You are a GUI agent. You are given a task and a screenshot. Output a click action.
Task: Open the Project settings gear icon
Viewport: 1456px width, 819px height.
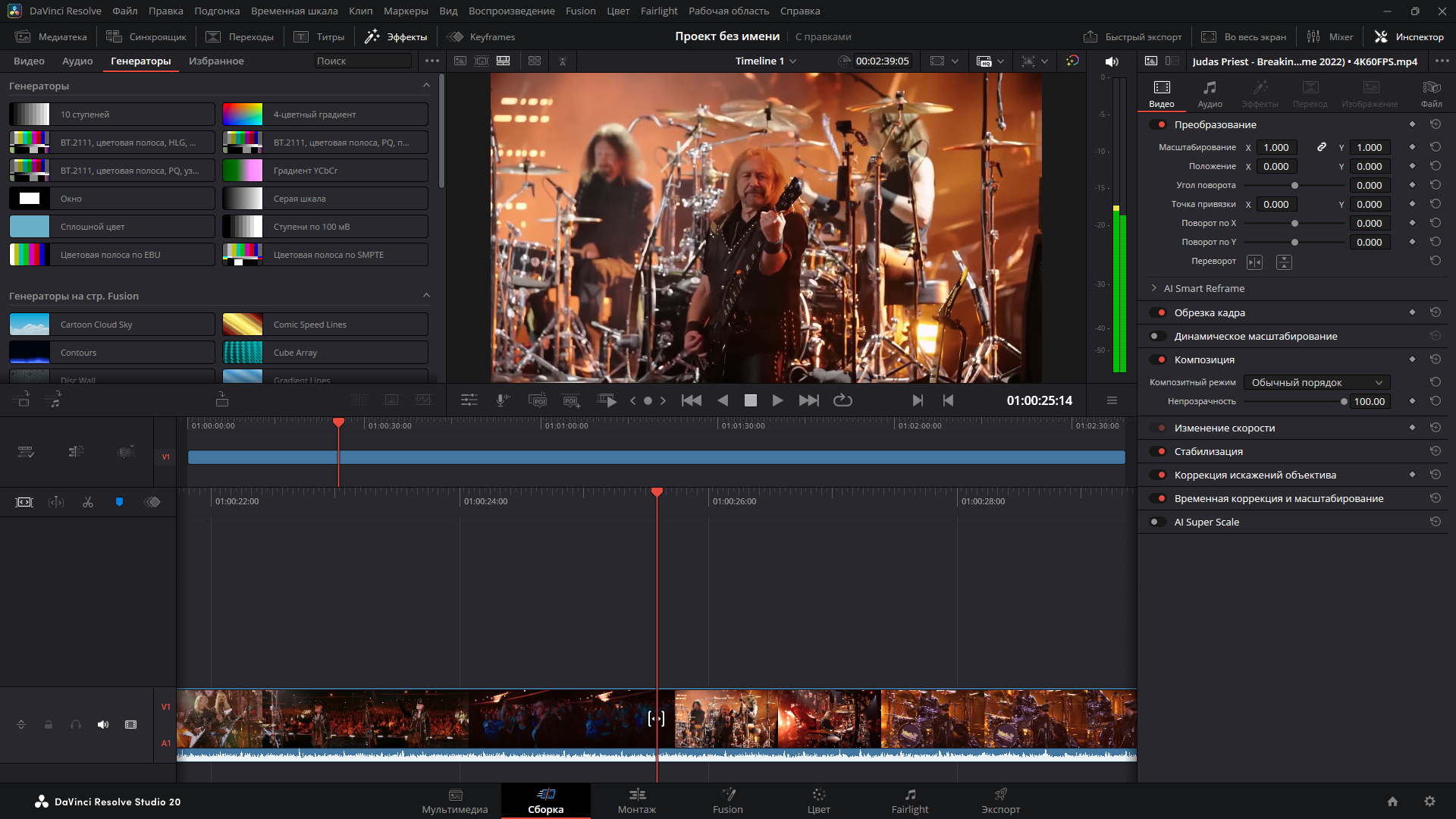click(1429, 802)
